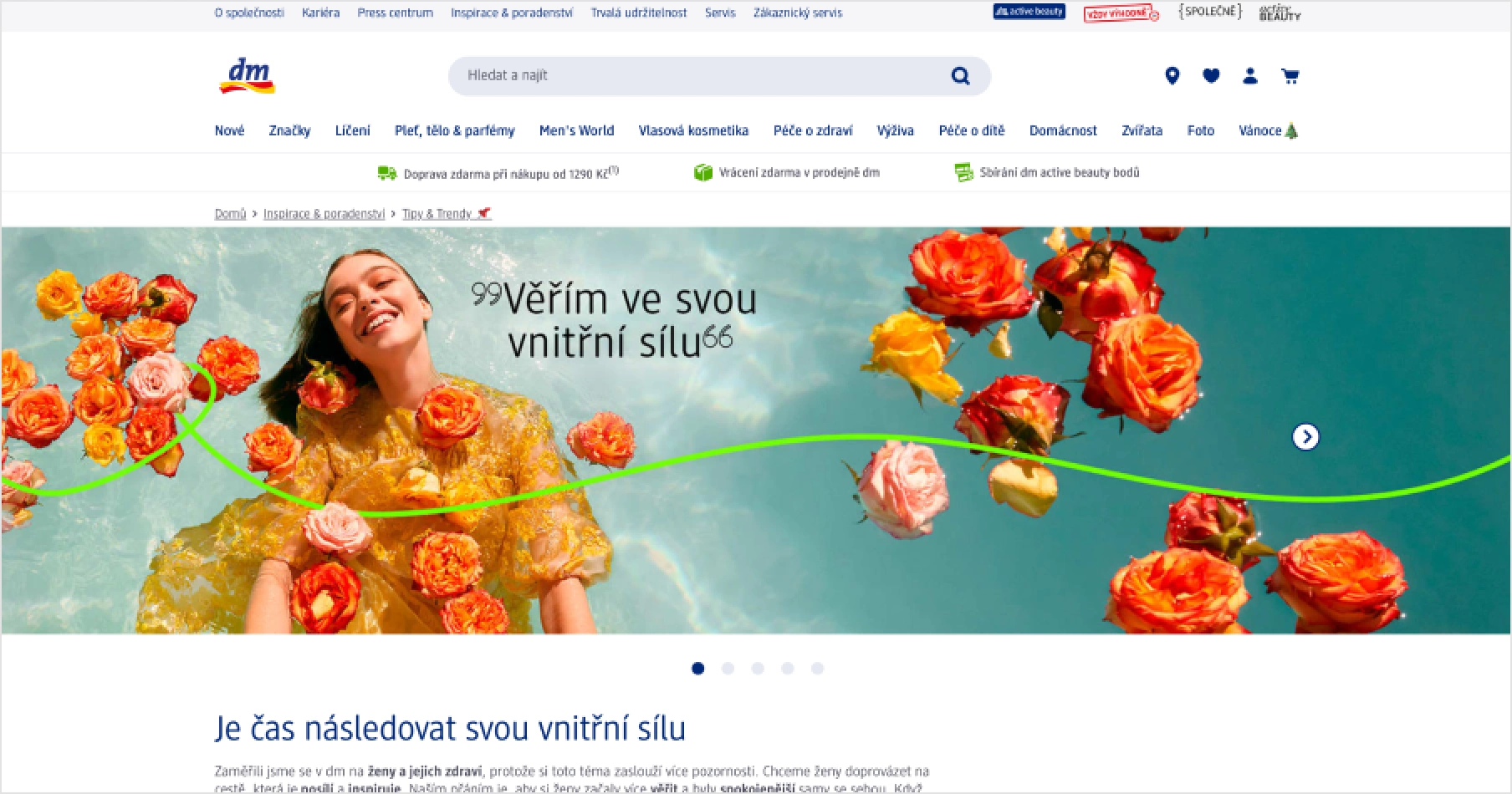The image size is (1512, 794).
Task: Open the Vlasová kosmetika menu
Action: coord(693,130)
